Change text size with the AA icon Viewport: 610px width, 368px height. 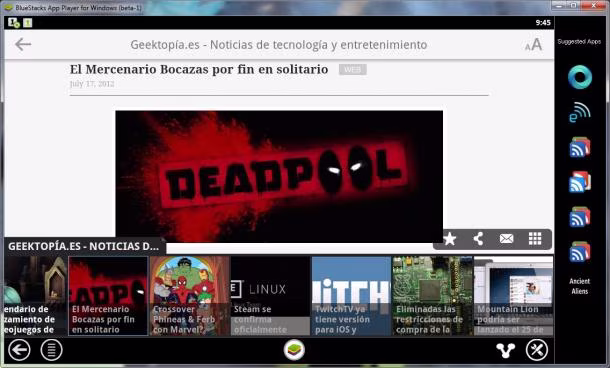click(533, 45)
